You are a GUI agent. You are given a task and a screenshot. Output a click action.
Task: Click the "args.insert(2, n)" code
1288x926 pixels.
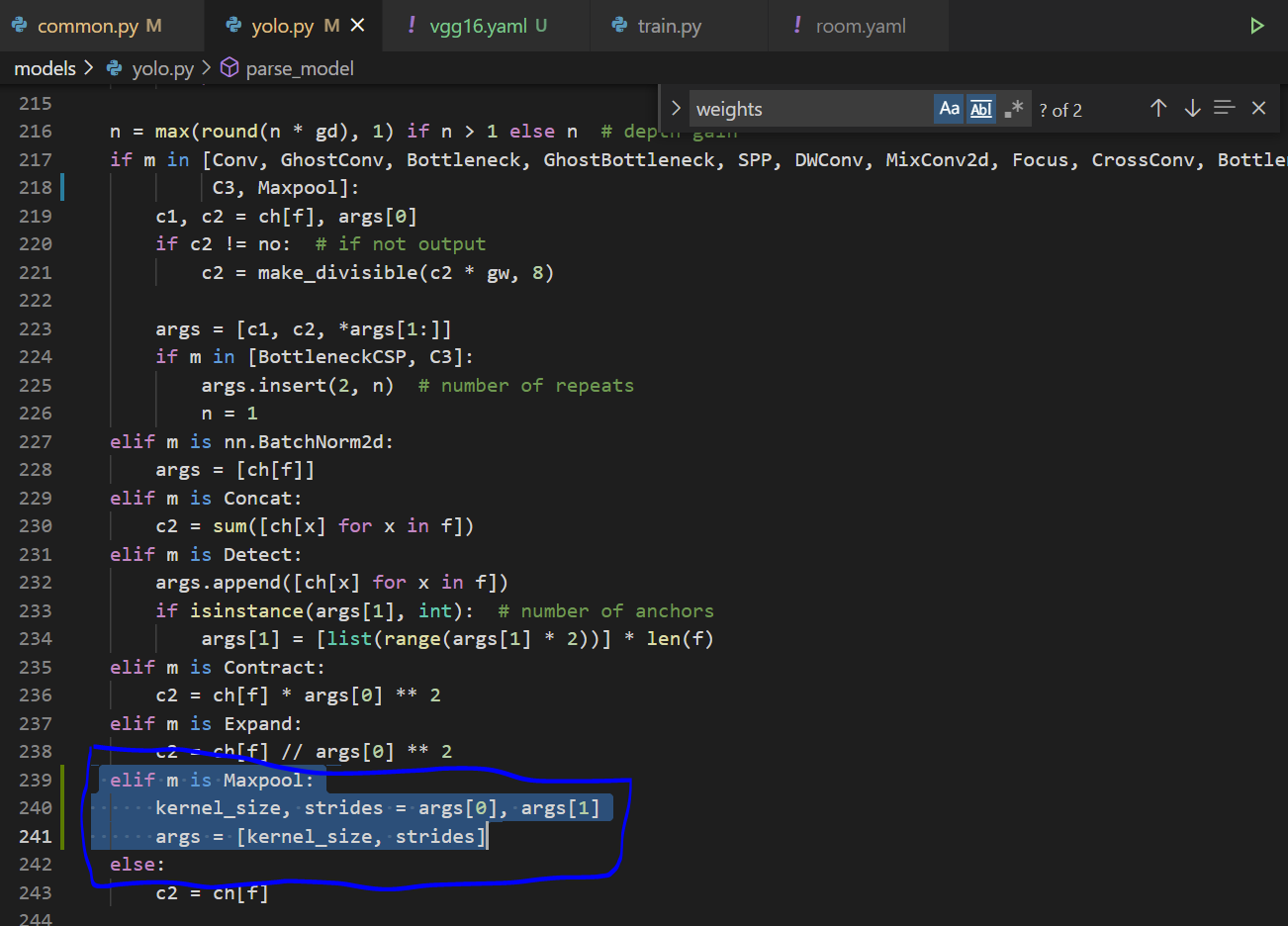pos(298,385)
